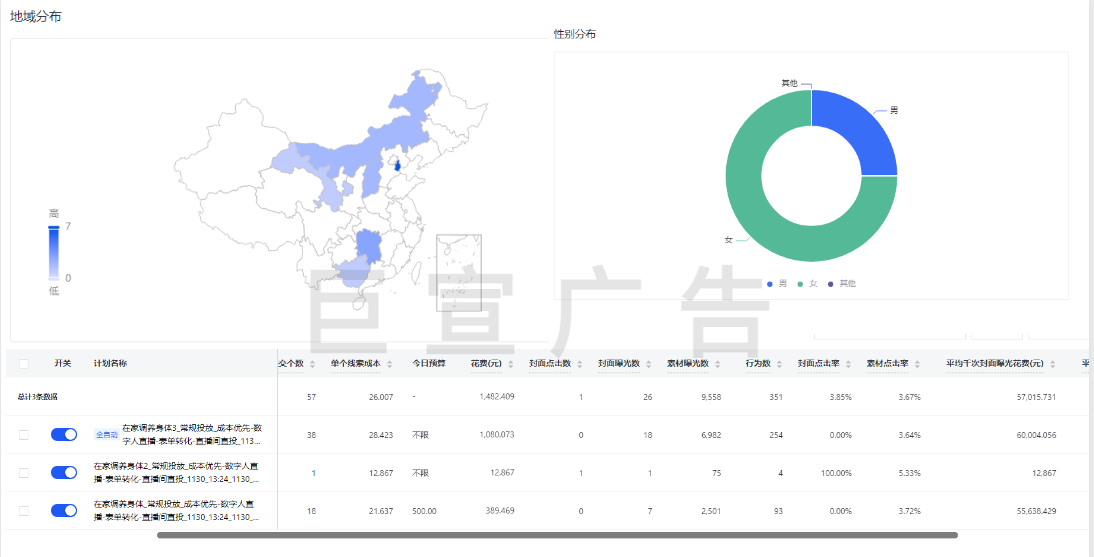This screenshot has width=1094, height=557.
Task: Toggle off the 在家调养身体3 plan switch
Action: click(x=64, y=434)
